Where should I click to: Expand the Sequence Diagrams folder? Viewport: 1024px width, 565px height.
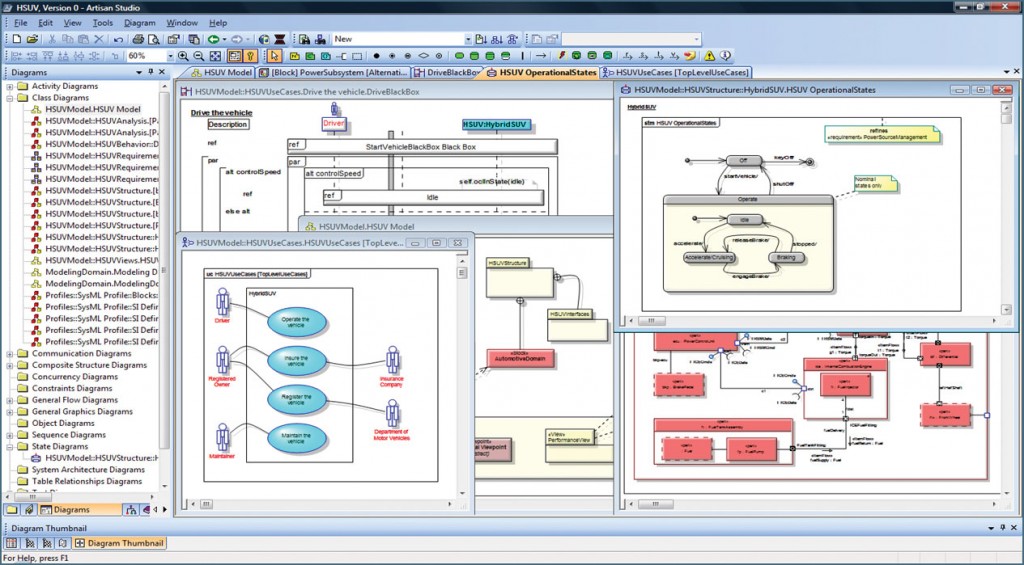pyautogui.click(x=10, y=435)
